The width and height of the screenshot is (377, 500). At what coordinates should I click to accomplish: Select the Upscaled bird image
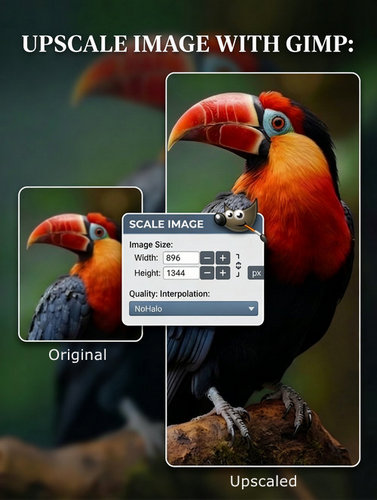coord(263,270)
